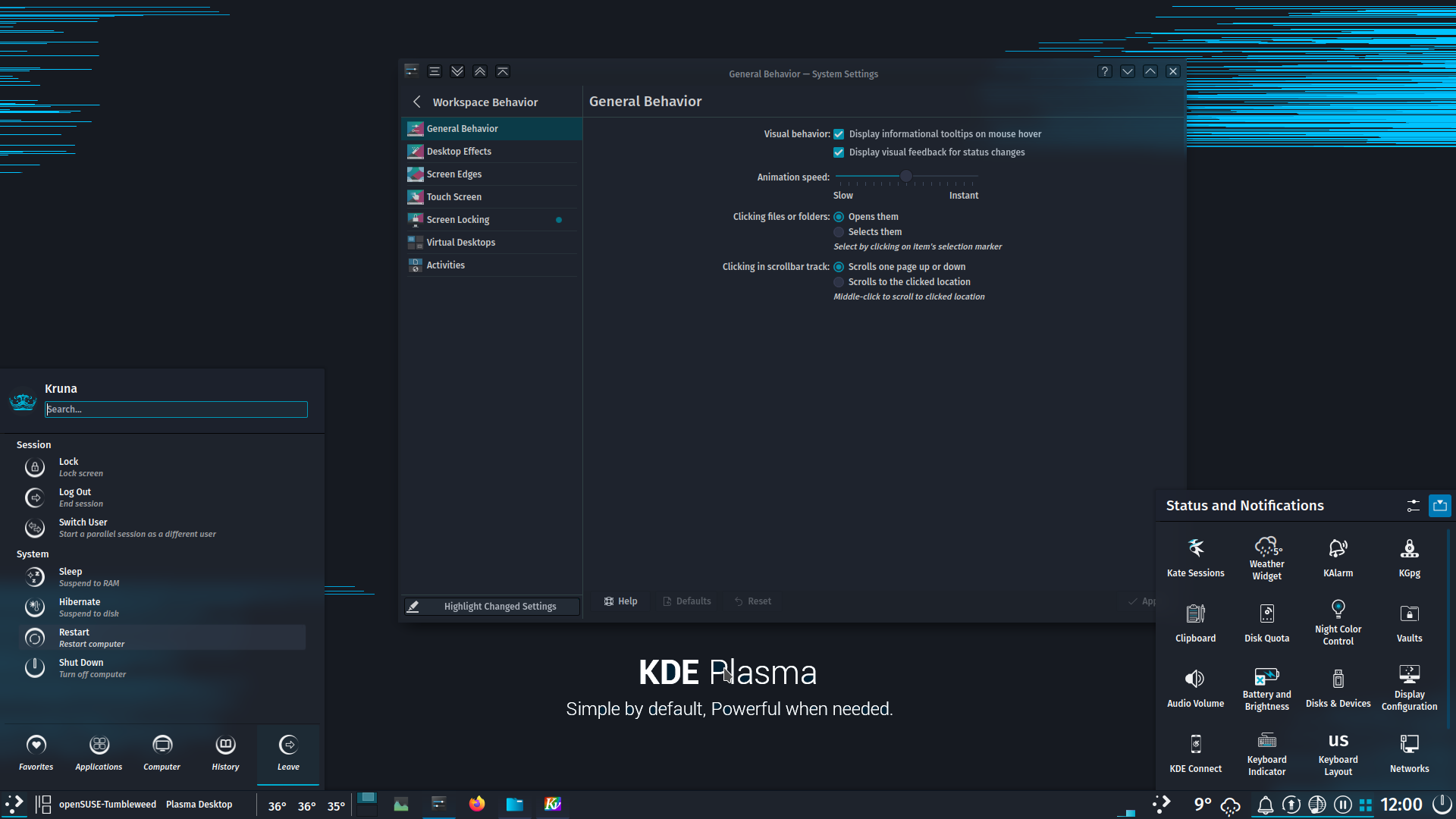Switch to the Computer launcher tab
1456x819 pixels.
[x=162, y=754]
